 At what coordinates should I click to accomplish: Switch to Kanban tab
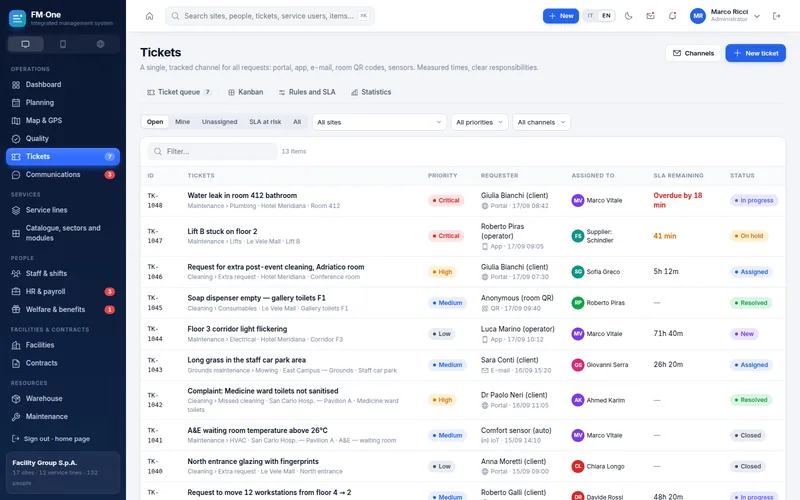(245, 92)
